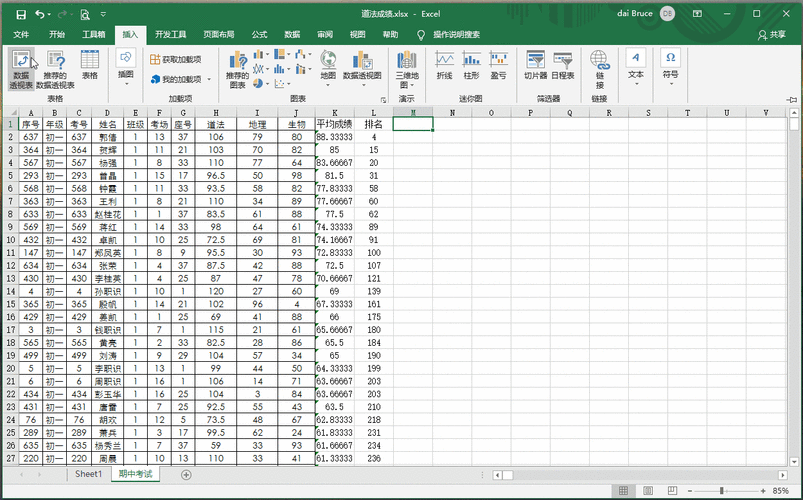This screenshot has width=803, height=500.
Task: Switch to the 视图 view tab
Action: click(x=357, y=34)
